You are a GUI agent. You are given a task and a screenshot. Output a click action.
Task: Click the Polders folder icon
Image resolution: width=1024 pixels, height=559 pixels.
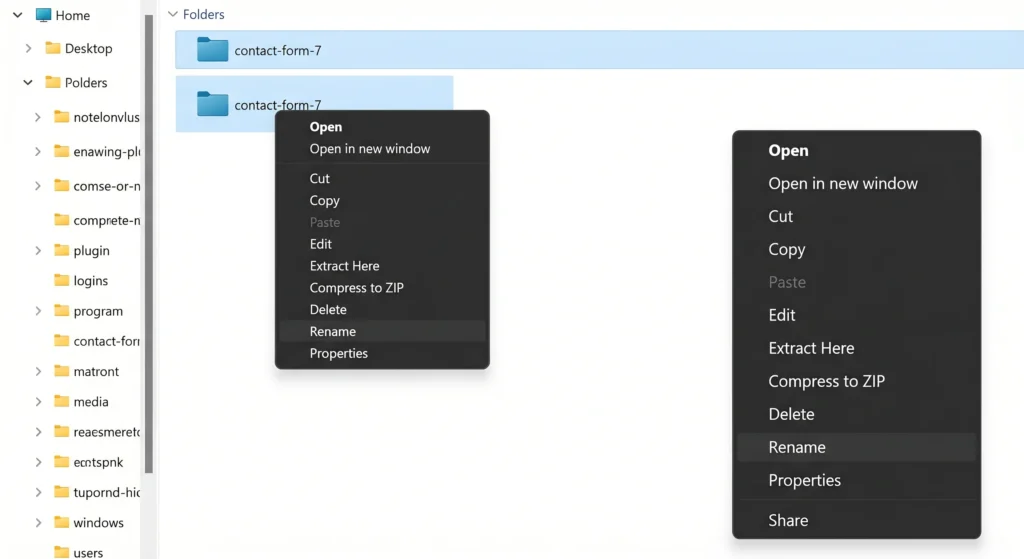click(x=53, y=82)
